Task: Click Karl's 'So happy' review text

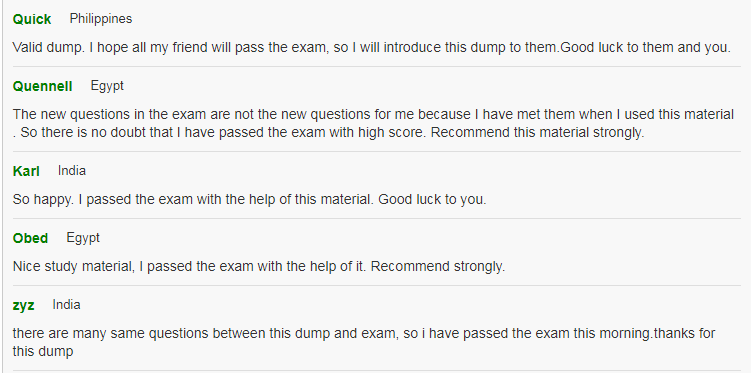Action: [250, 199]
